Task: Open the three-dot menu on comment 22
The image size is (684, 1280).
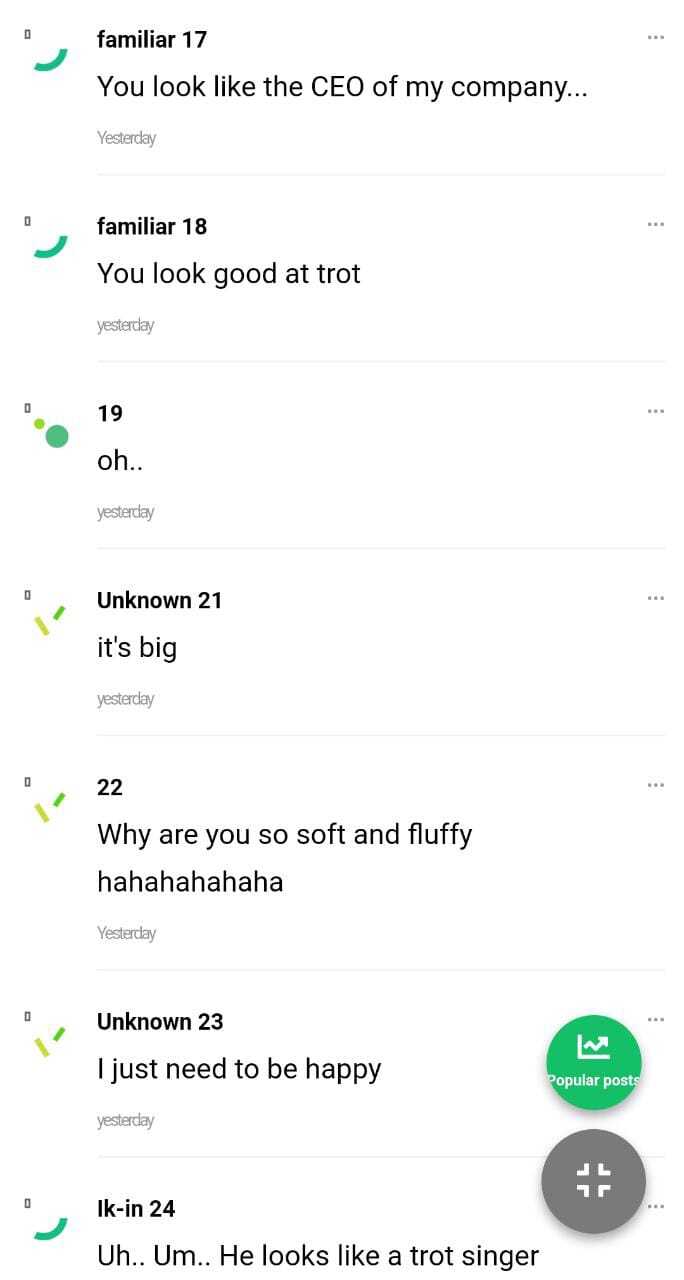Action: (655, 785)
